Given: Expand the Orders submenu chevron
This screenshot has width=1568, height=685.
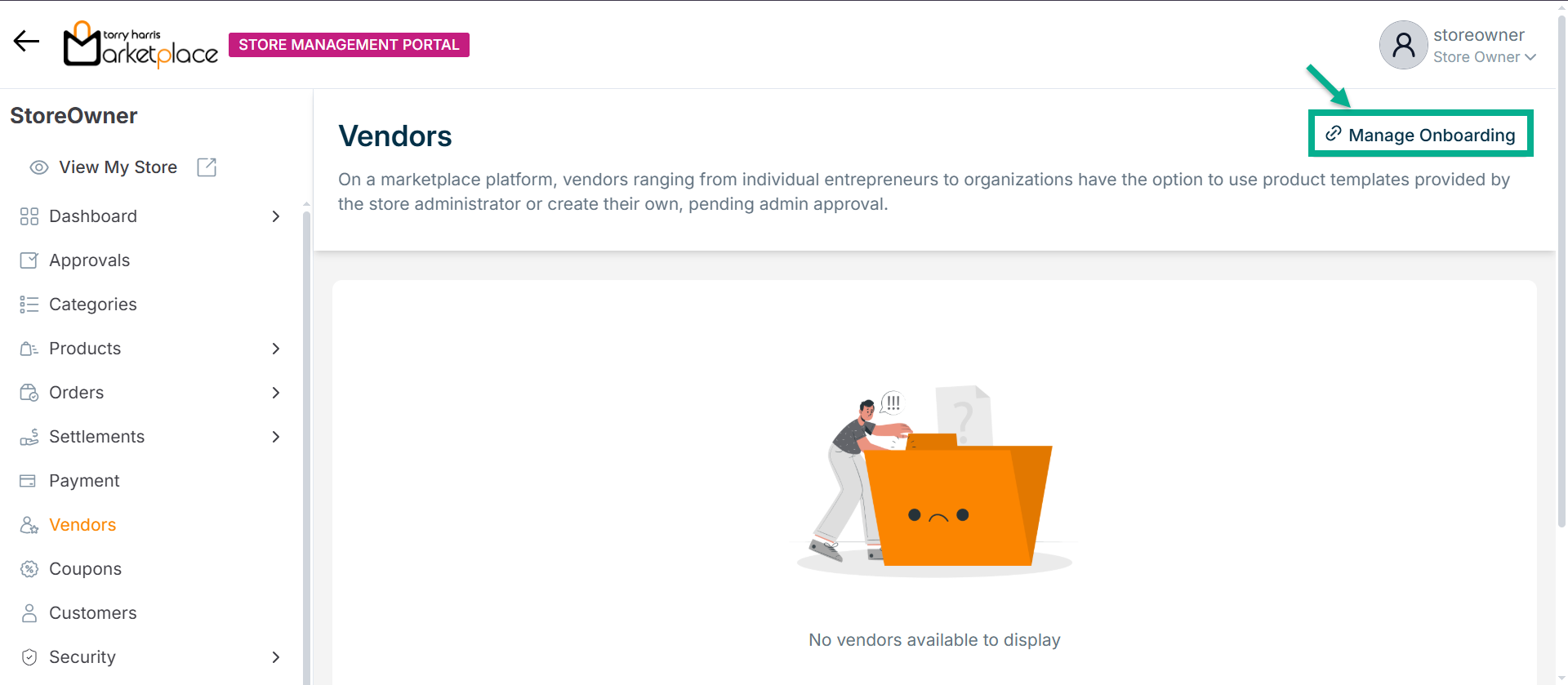Looking at the screenshot, I should pos(276,393).
